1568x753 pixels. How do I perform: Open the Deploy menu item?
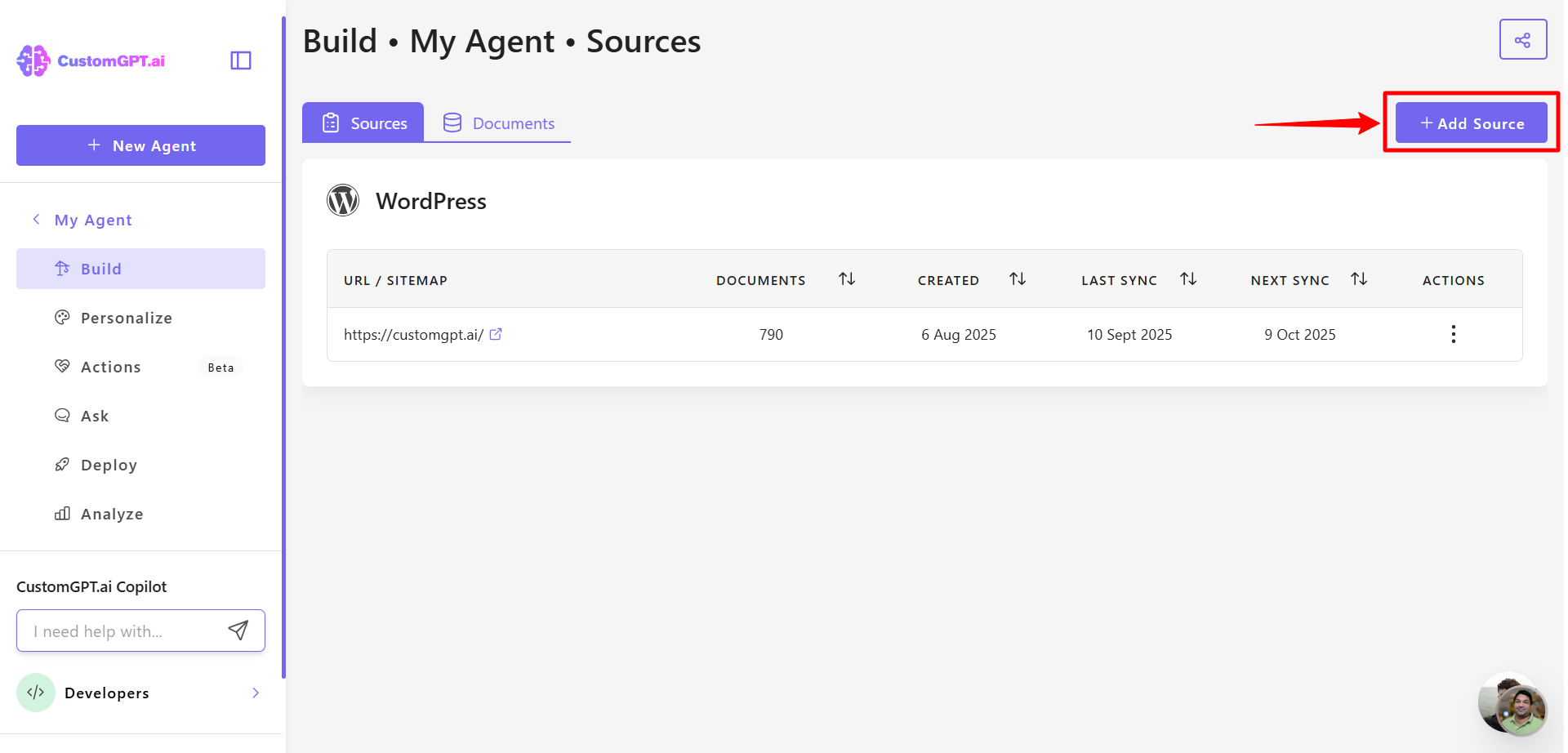(x=140, y=465)
